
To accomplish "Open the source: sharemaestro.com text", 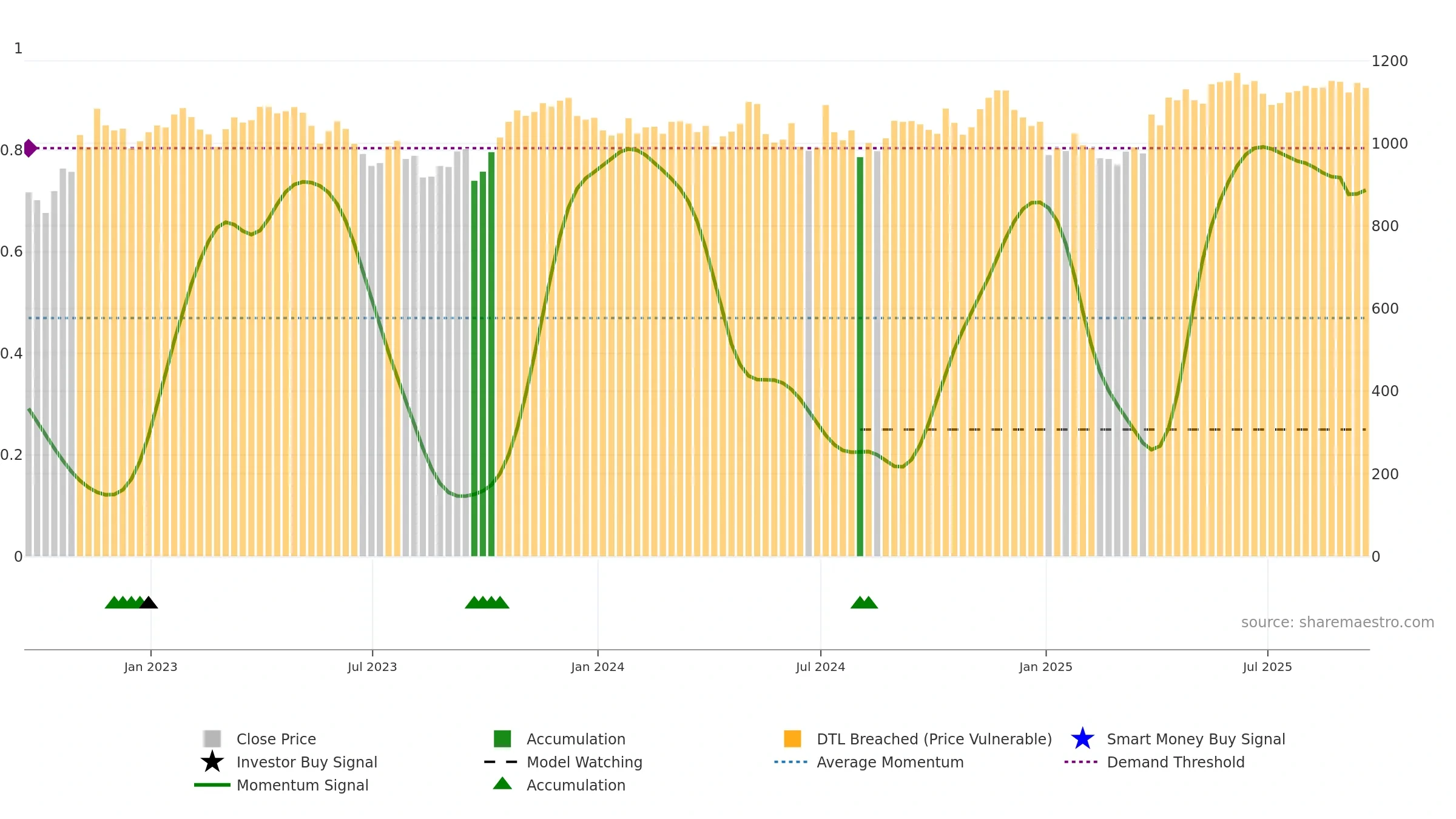I will 1338,622.
